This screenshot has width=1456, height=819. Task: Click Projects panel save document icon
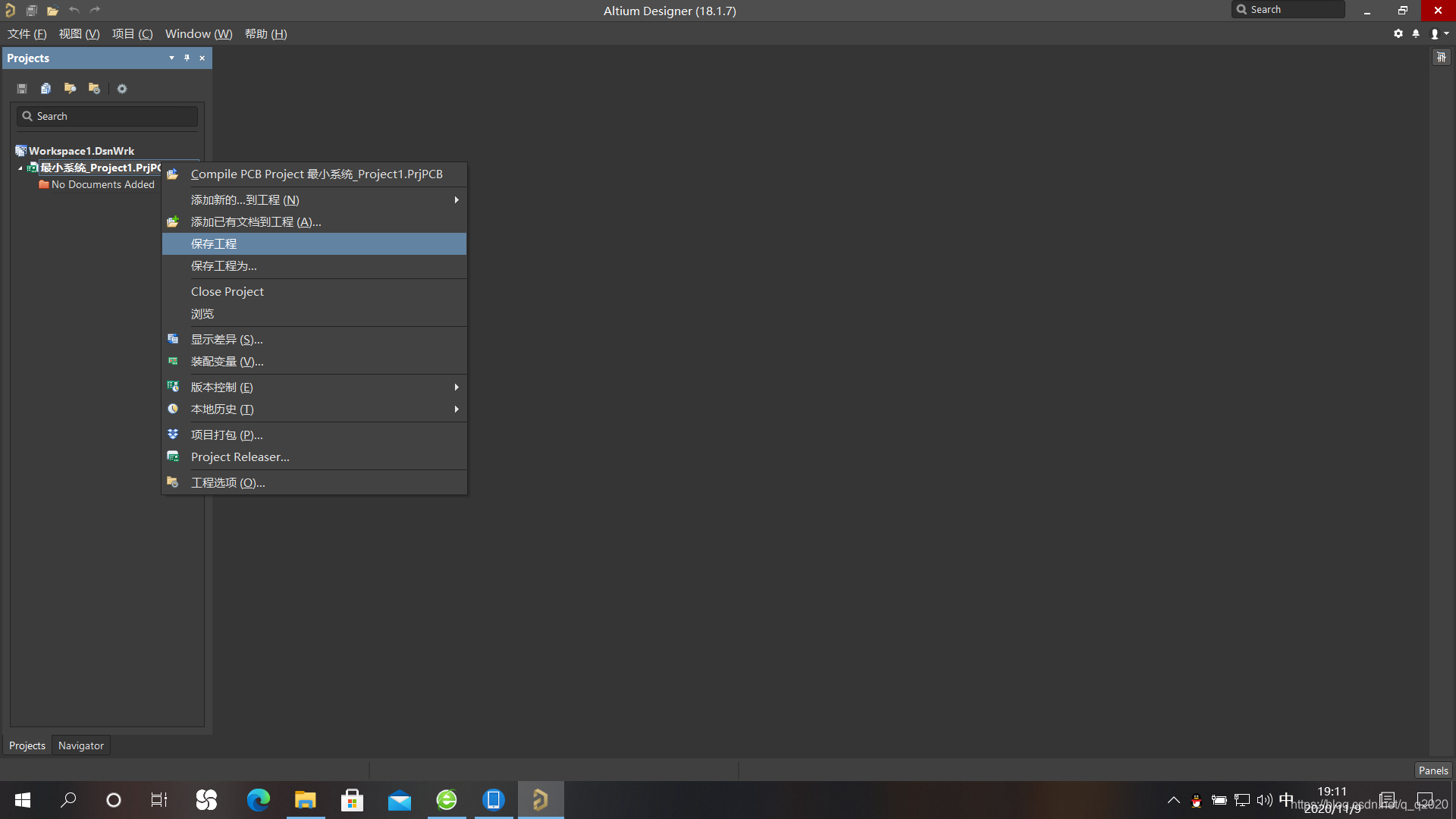point(22,89)
